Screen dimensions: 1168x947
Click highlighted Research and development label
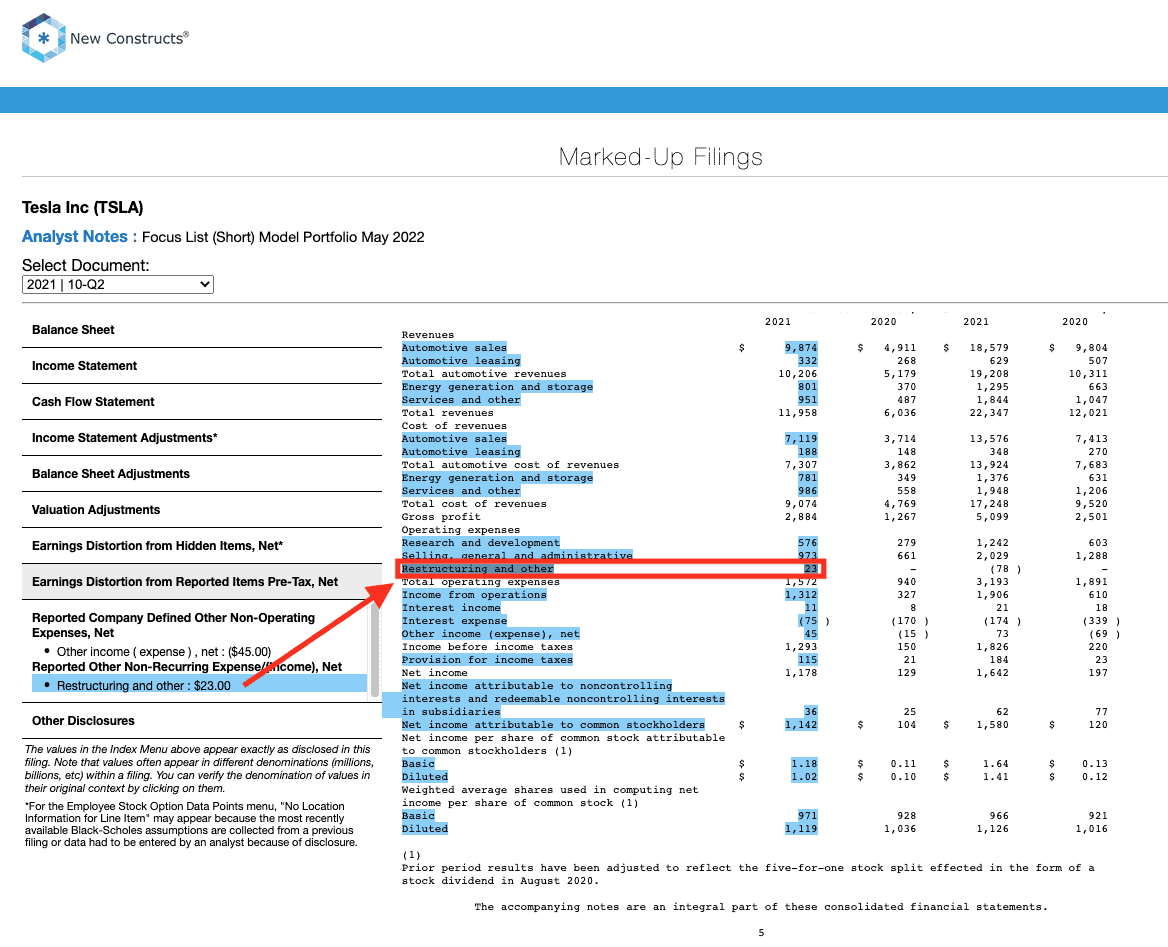point(480,543)
